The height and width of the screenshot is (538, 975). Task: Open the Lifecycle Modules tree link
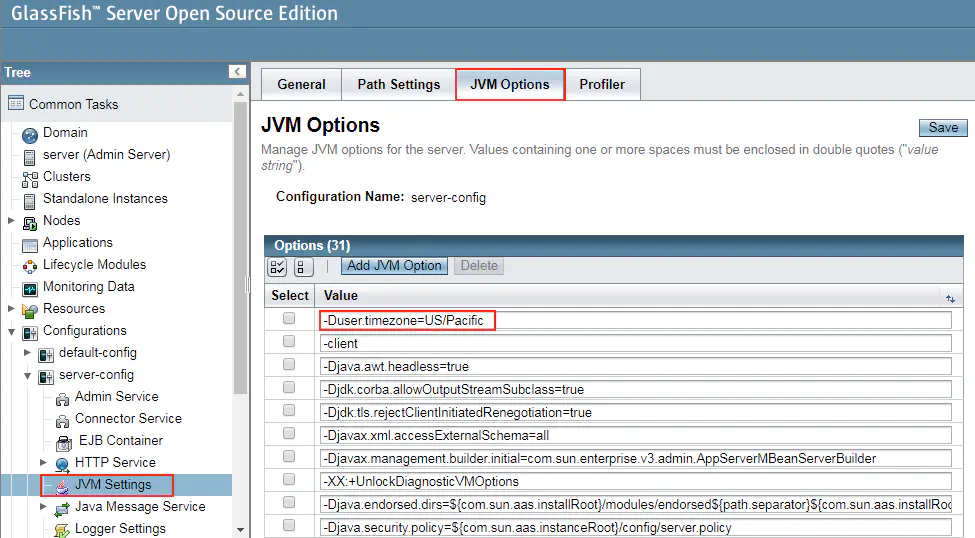coord(95,264)
